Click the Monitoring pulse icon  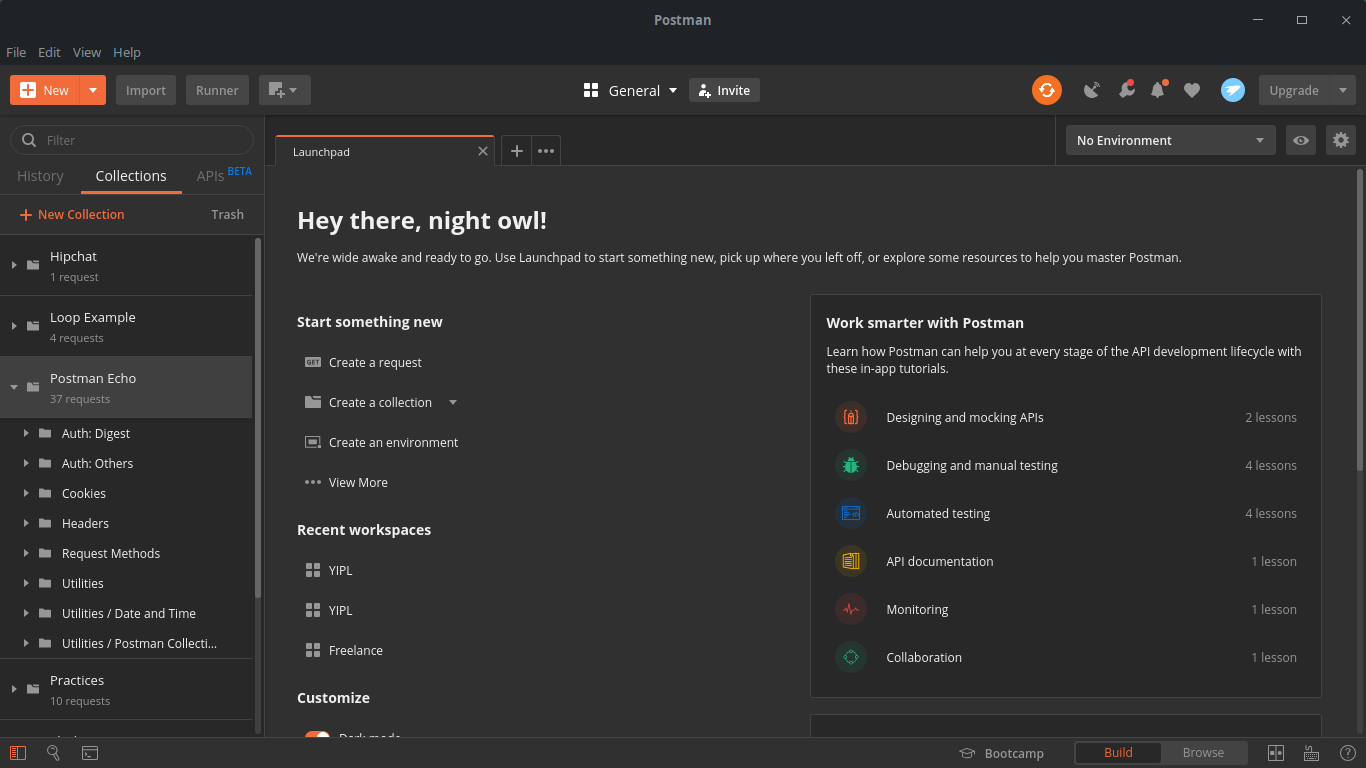point(851,609)
